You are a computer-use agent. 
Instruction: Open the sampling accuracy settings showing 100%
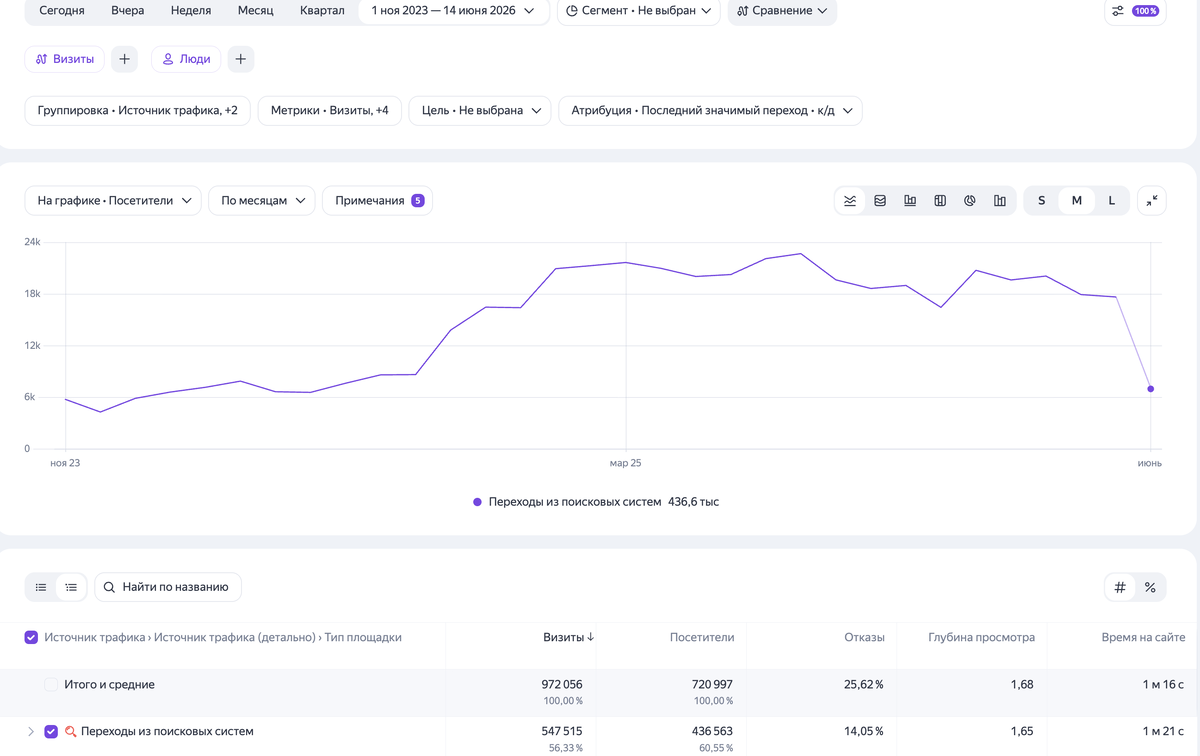[x=1135, y=11]
